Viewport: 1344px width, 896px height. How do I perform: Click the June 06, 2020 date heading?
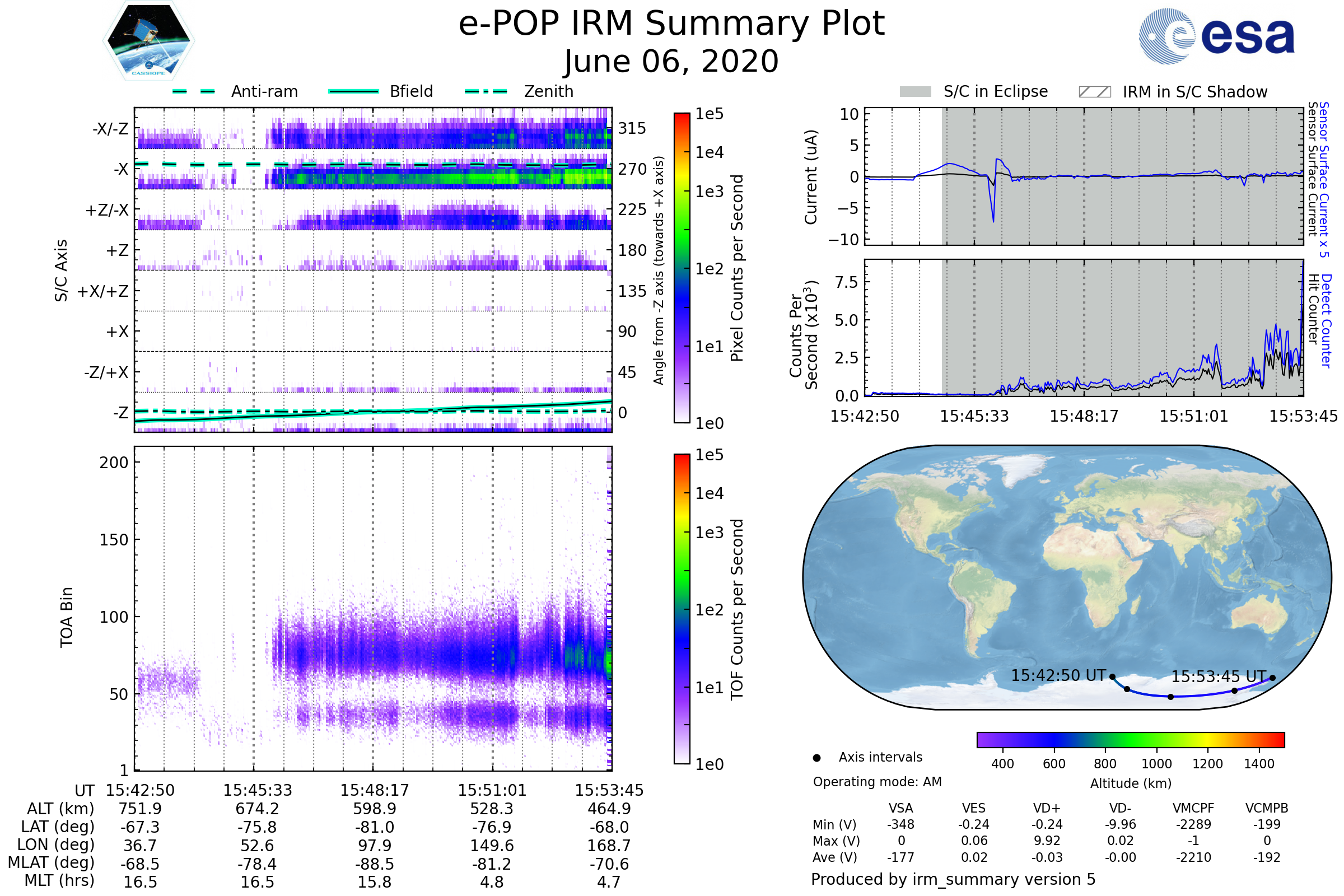click(671, 62)
